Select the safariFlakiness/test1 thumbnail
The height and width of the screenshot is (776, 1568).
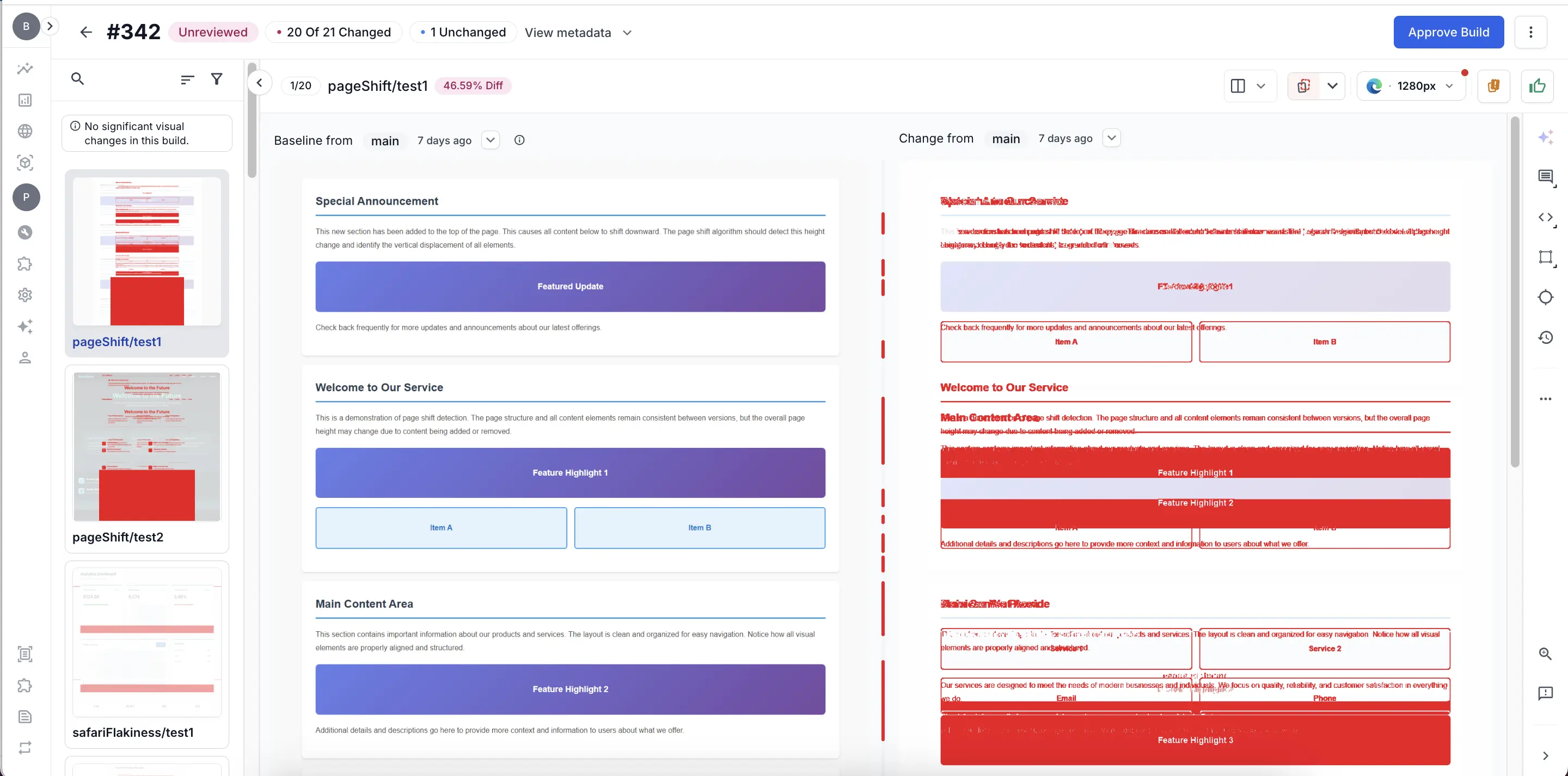point(146,642)
